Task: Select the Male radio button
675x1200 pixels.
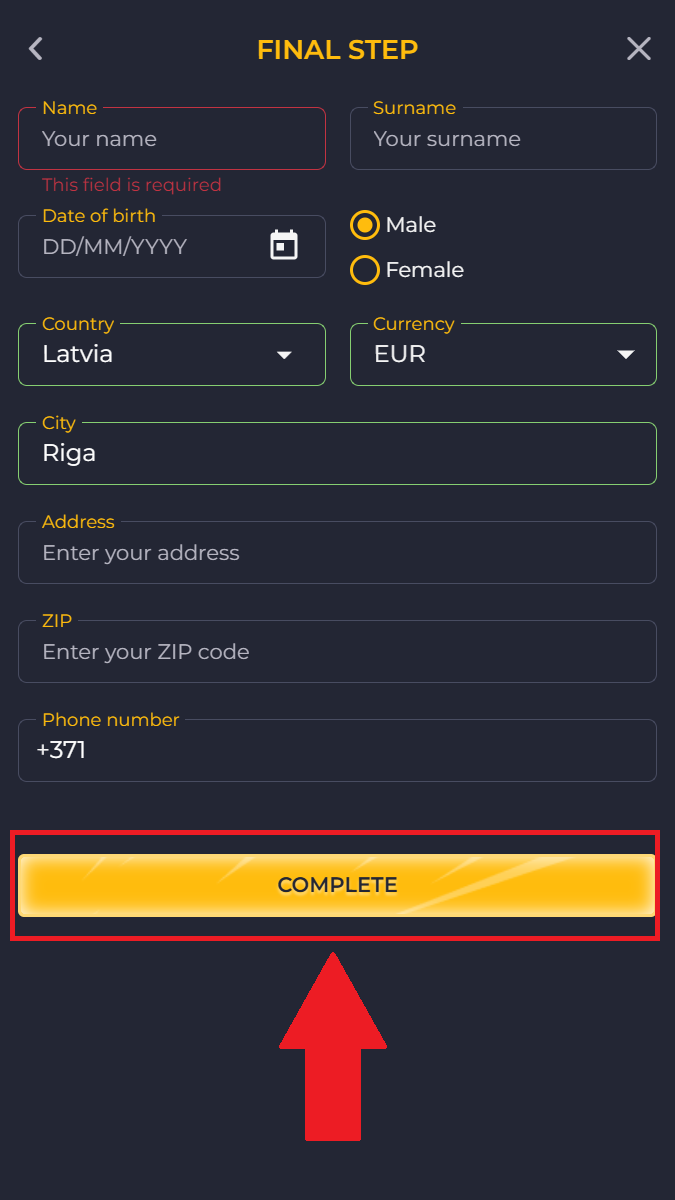Action: coord(365,225)
